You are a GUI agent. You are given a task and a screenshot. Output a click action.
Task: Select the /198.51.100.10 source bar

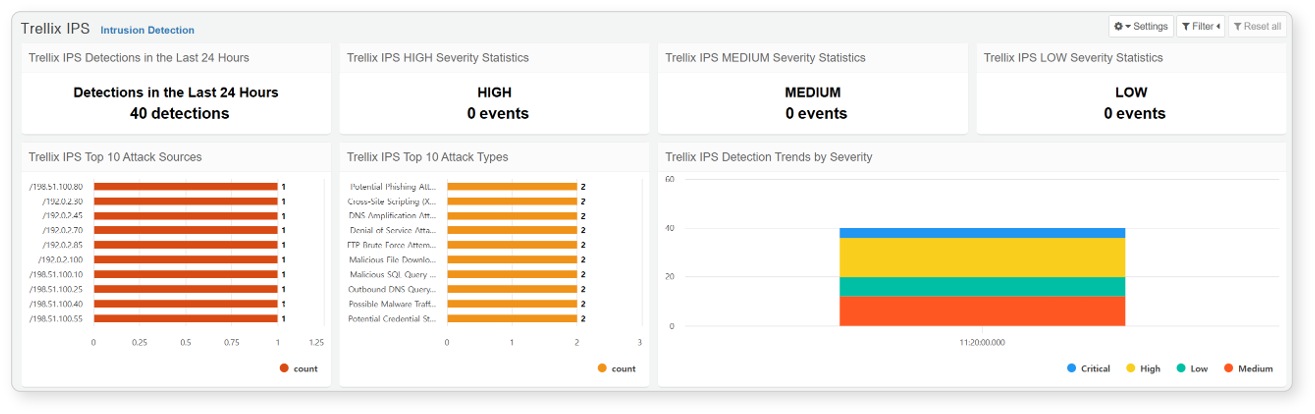click(x=185, y=274)
